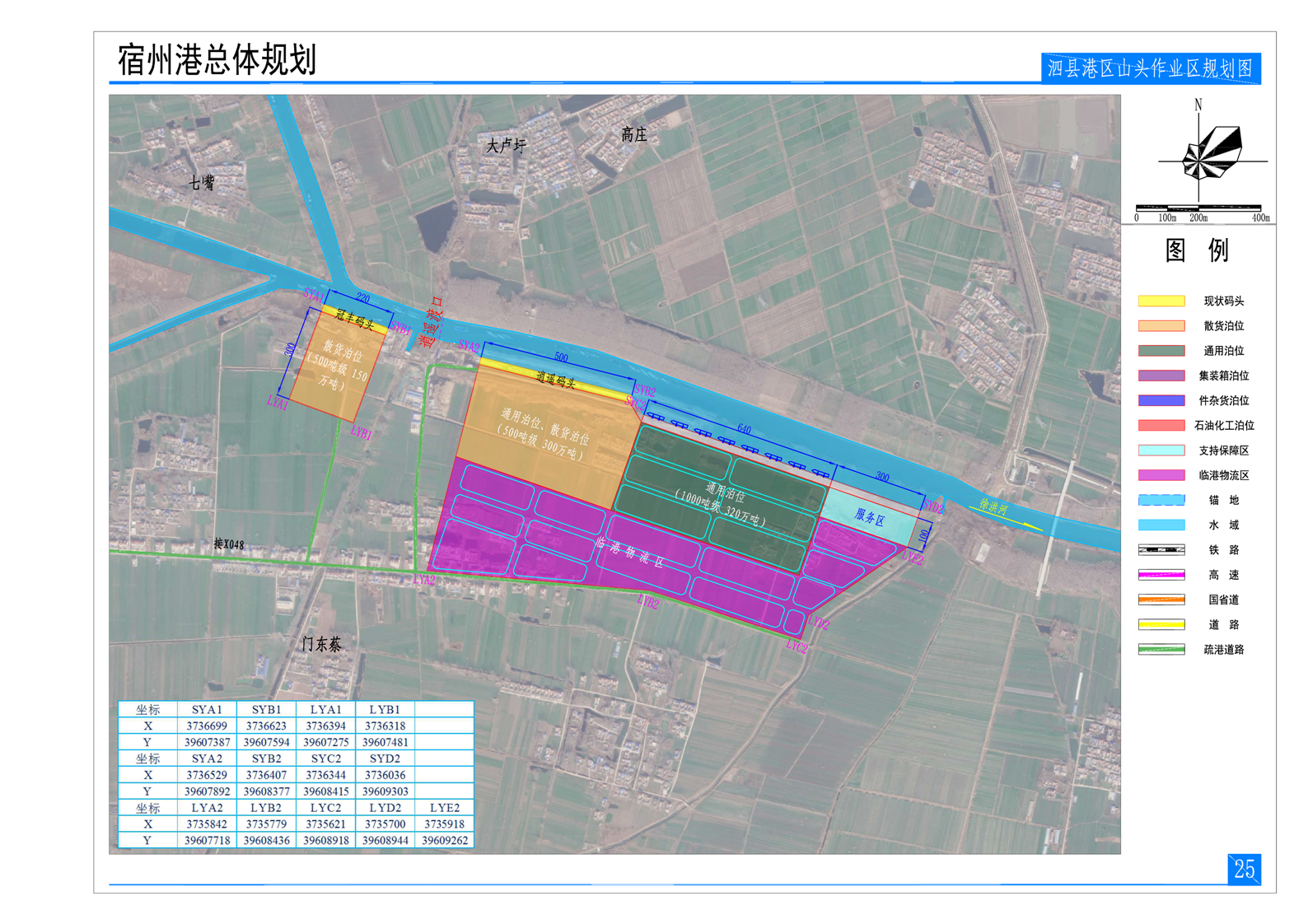The width and height of the screenshot is (1308, 924).
Task: Click the 宿州港总体规划 heading text
Action: point(217,60)
